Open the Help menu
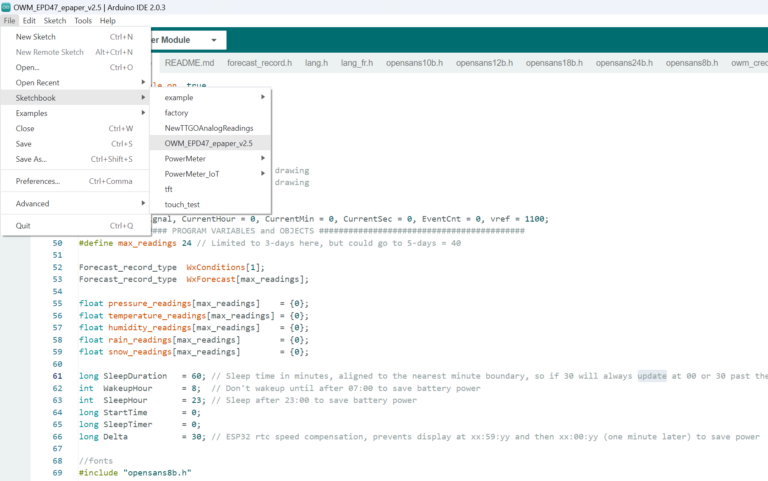The height and width of the screenshot is (481, 768). [x=108, y=20]
